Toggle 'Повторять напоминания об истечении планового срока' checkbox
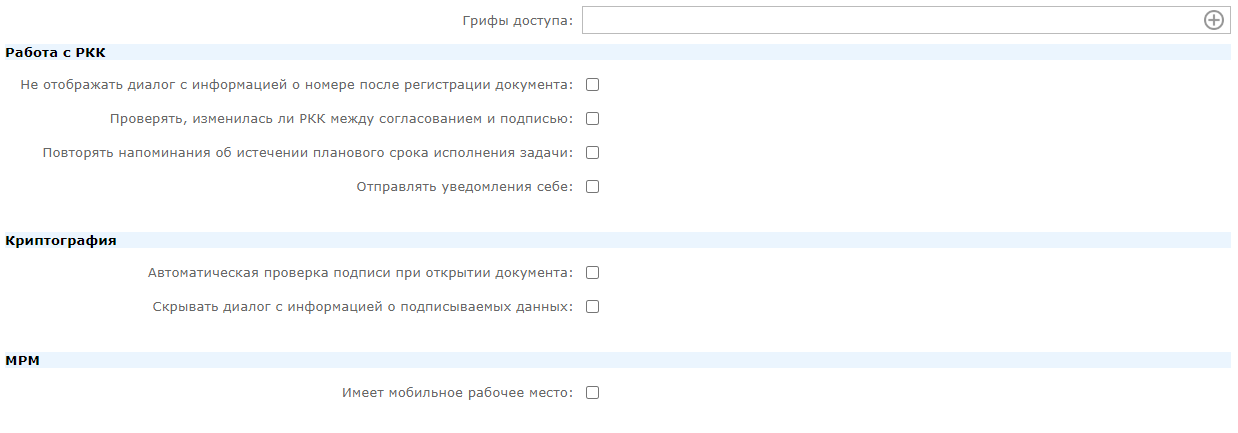The height and width of the screenshot is (433, 1238). pyautogui.click(x=592, y=153)
